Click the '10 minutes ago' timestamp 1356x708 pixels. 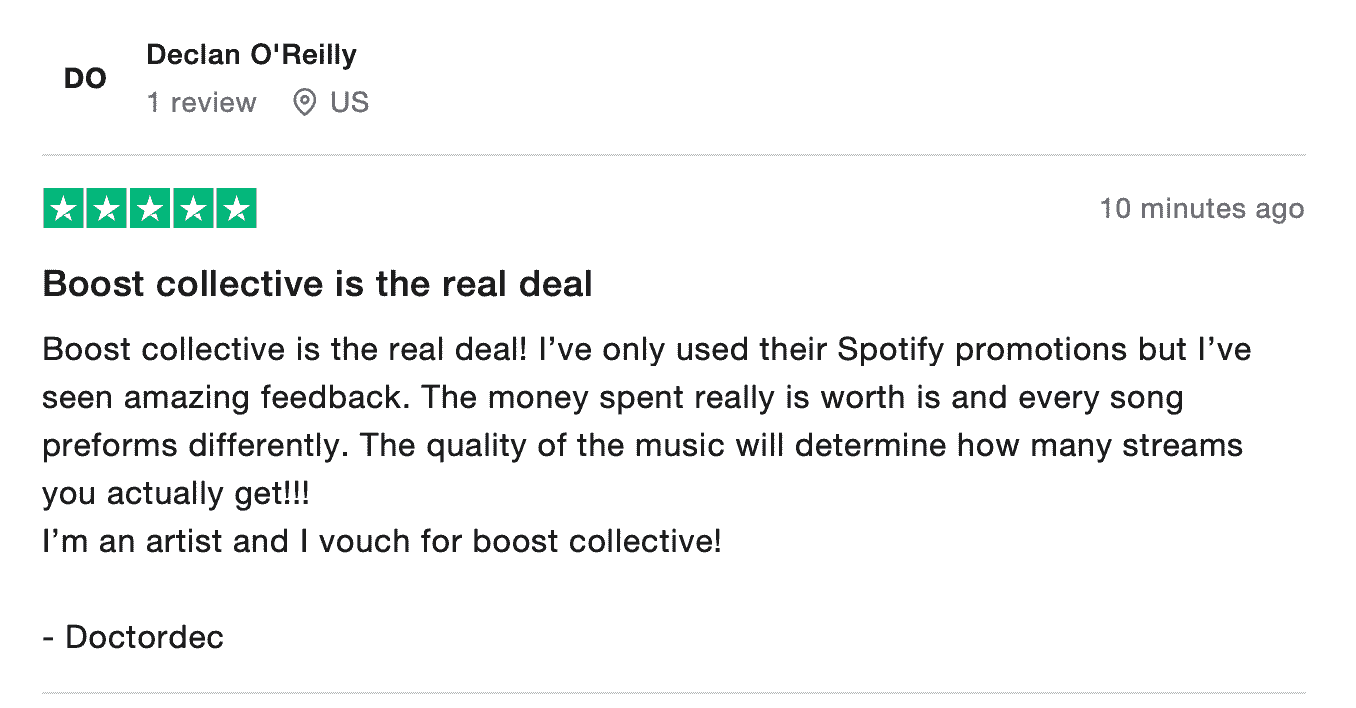(1202, 208)
